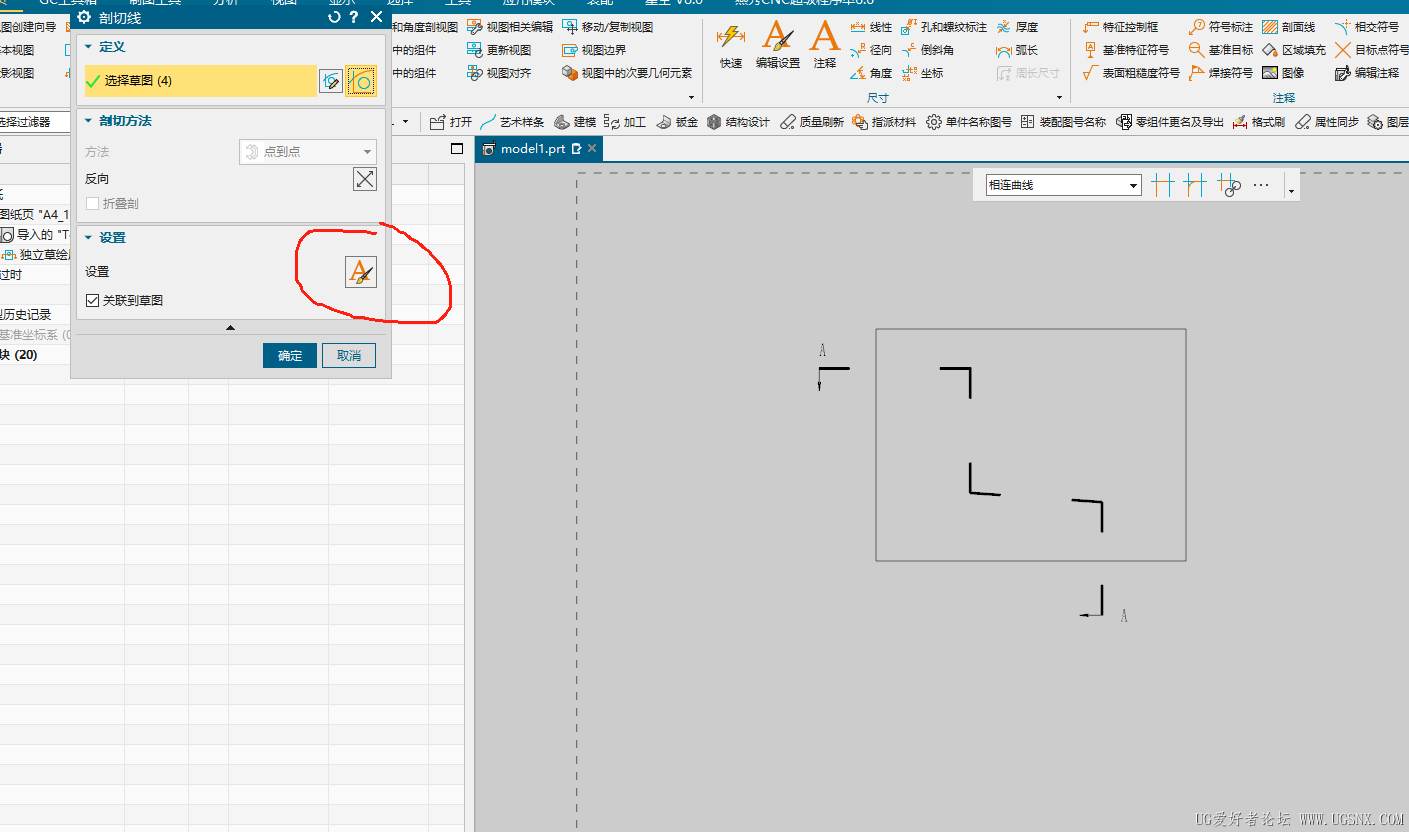Image resolution: width=1409 pixels, height=832 pixels.
Task: Collapse the 剖切方法 section
Action: click(88, 121)
